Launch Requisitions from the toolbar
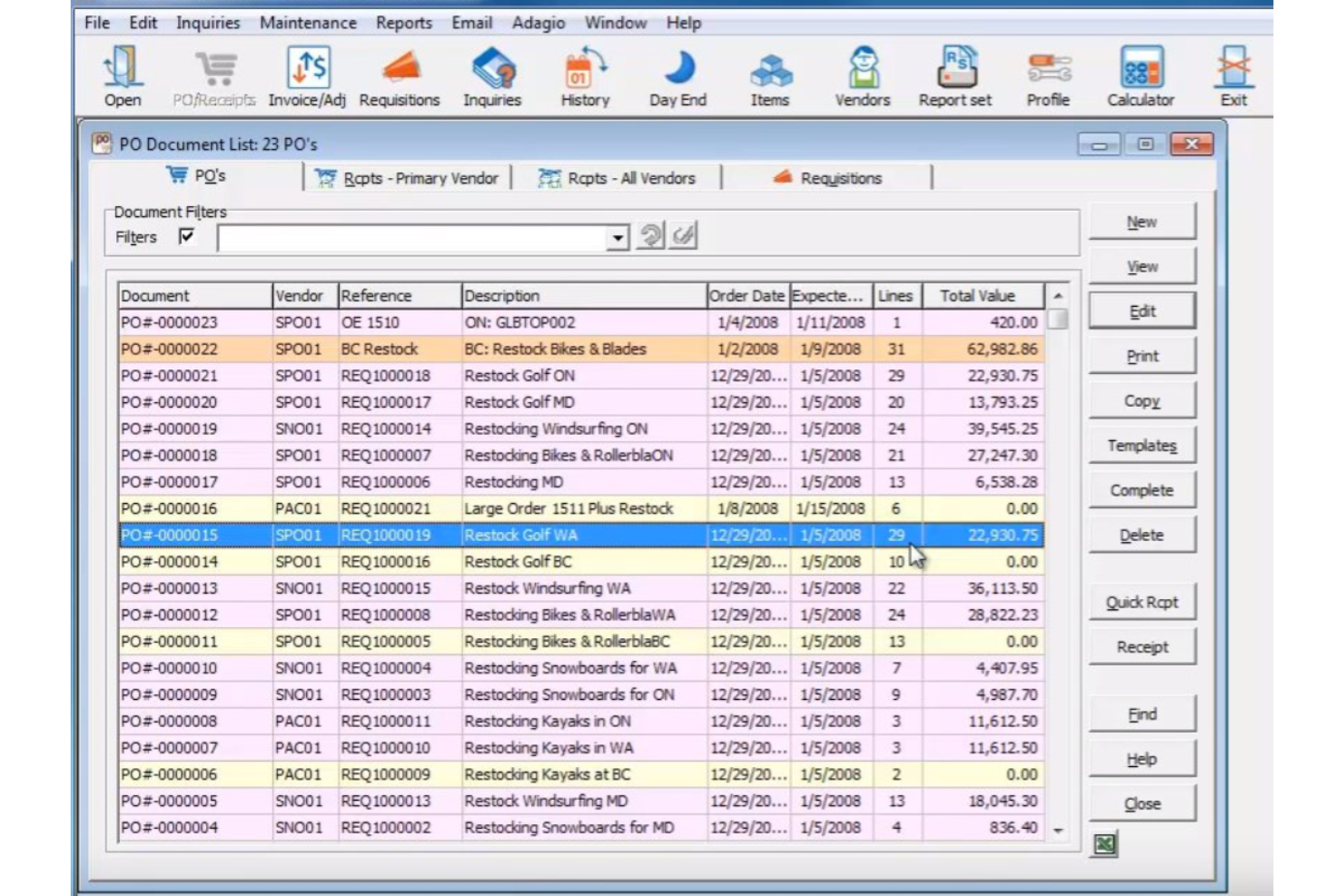This screenshot has height=896, width=1344. [x=400, y=77]
